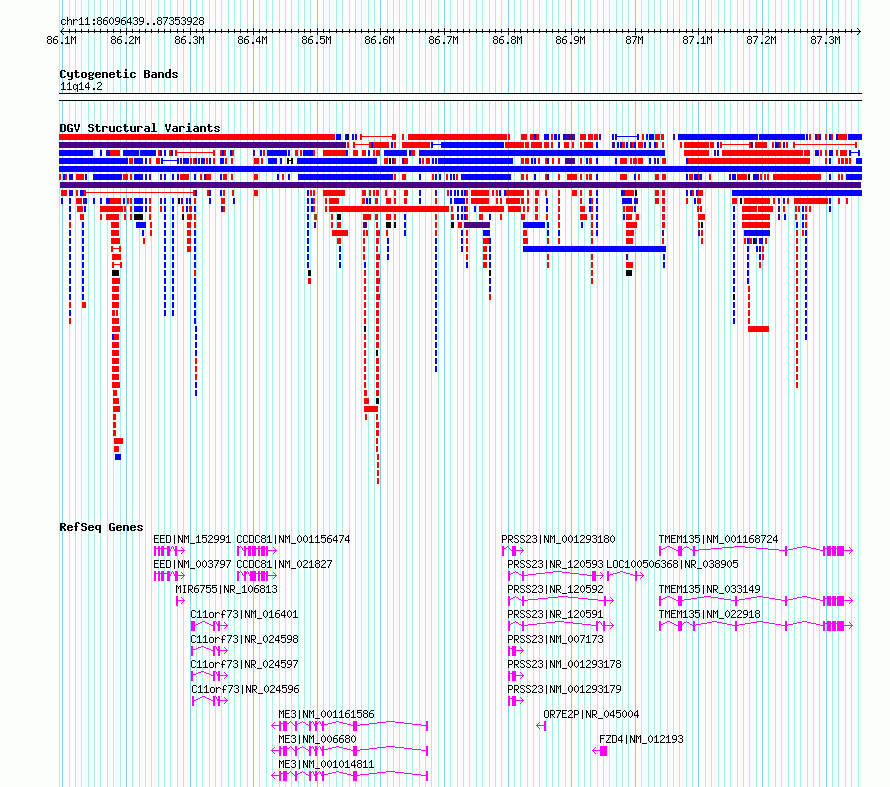
Task: Click the PRSS23 NM_001293180 gene model glyph
Action: (x=513, y=551)
